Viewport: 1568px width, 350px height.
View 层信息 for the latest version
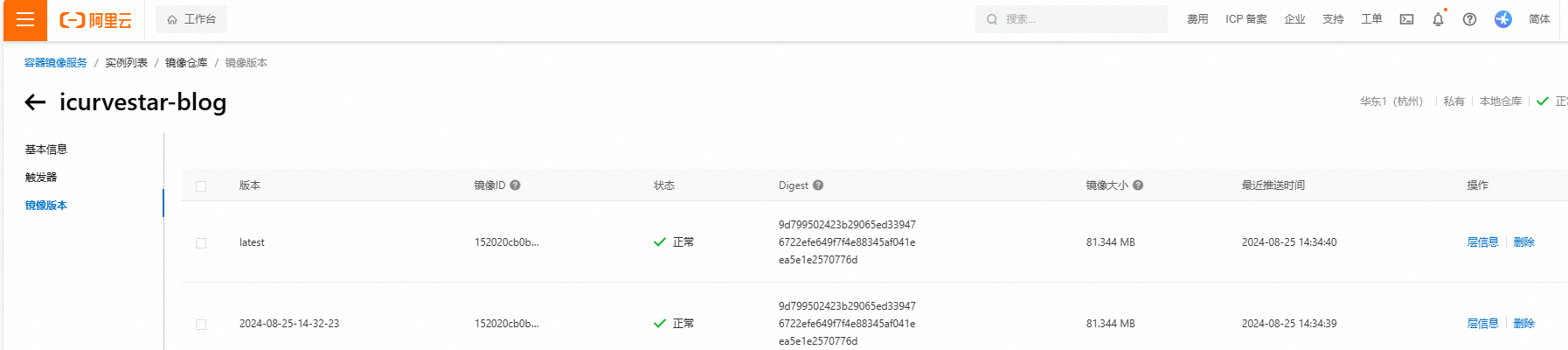1482,242
